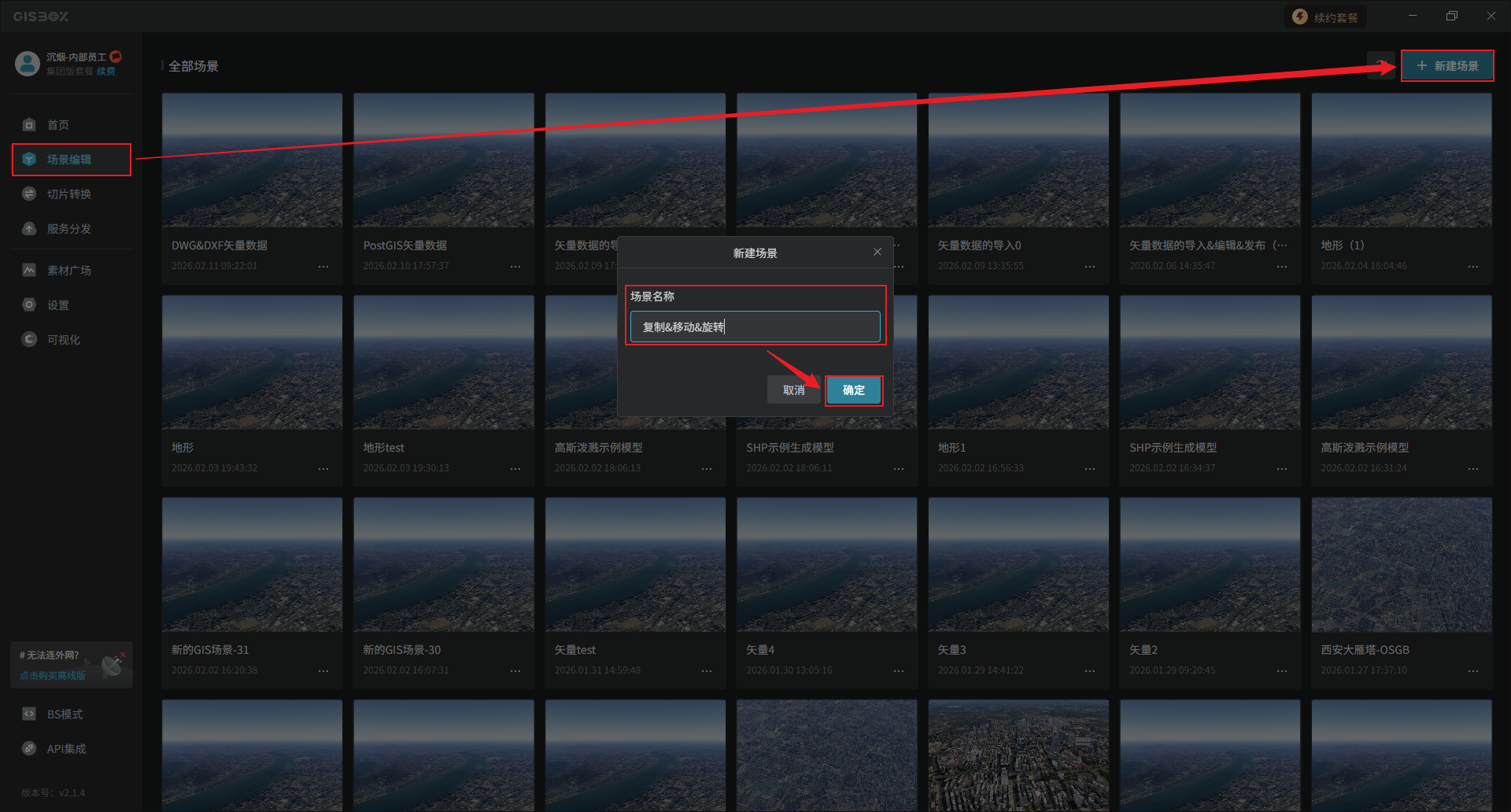Click the 首页 home icon in sidebar
Image resolution: width=1511 pixels, height=812 pixels.
[29, 124]
